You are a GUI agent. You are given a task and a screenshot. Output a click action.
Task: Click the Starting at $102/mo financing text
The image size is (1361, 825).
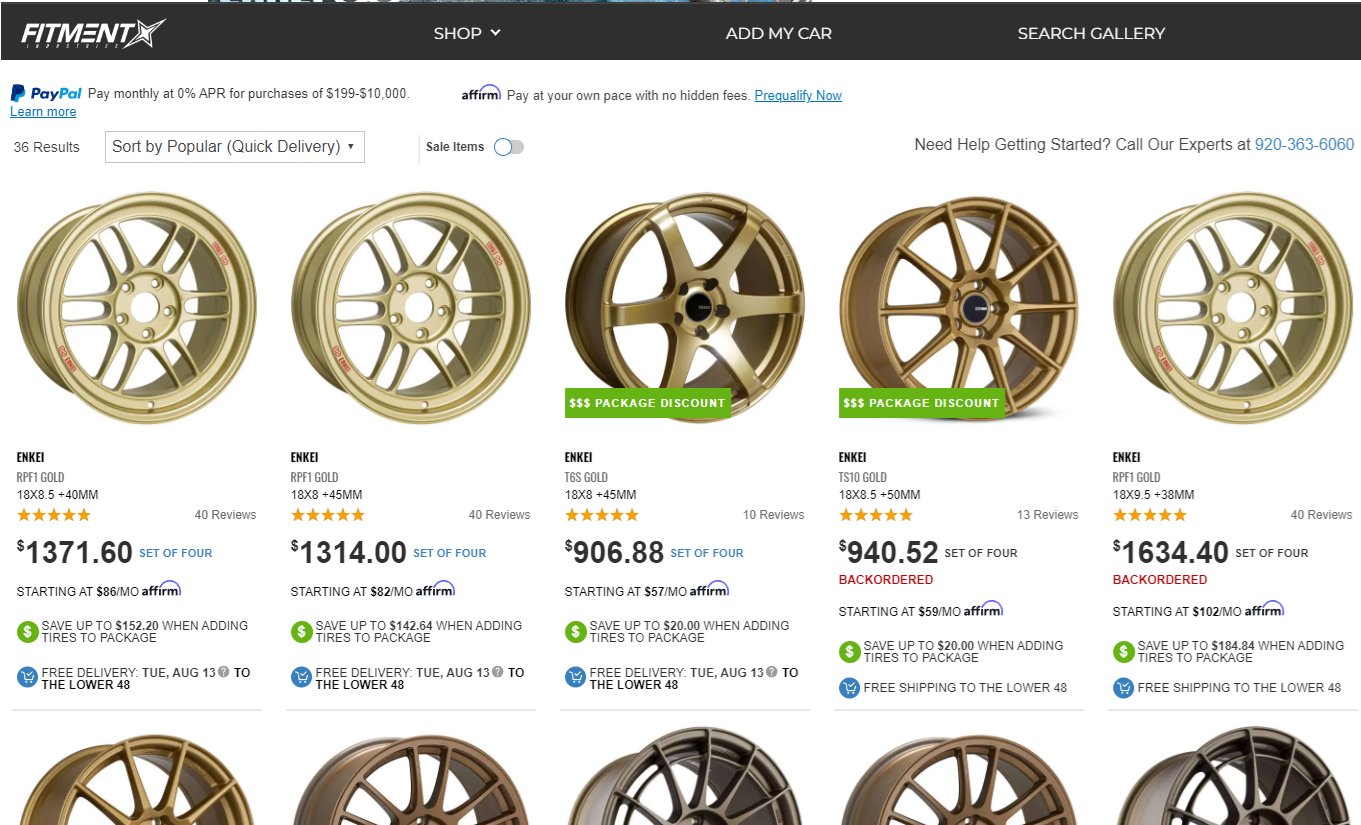point(1177,611)
